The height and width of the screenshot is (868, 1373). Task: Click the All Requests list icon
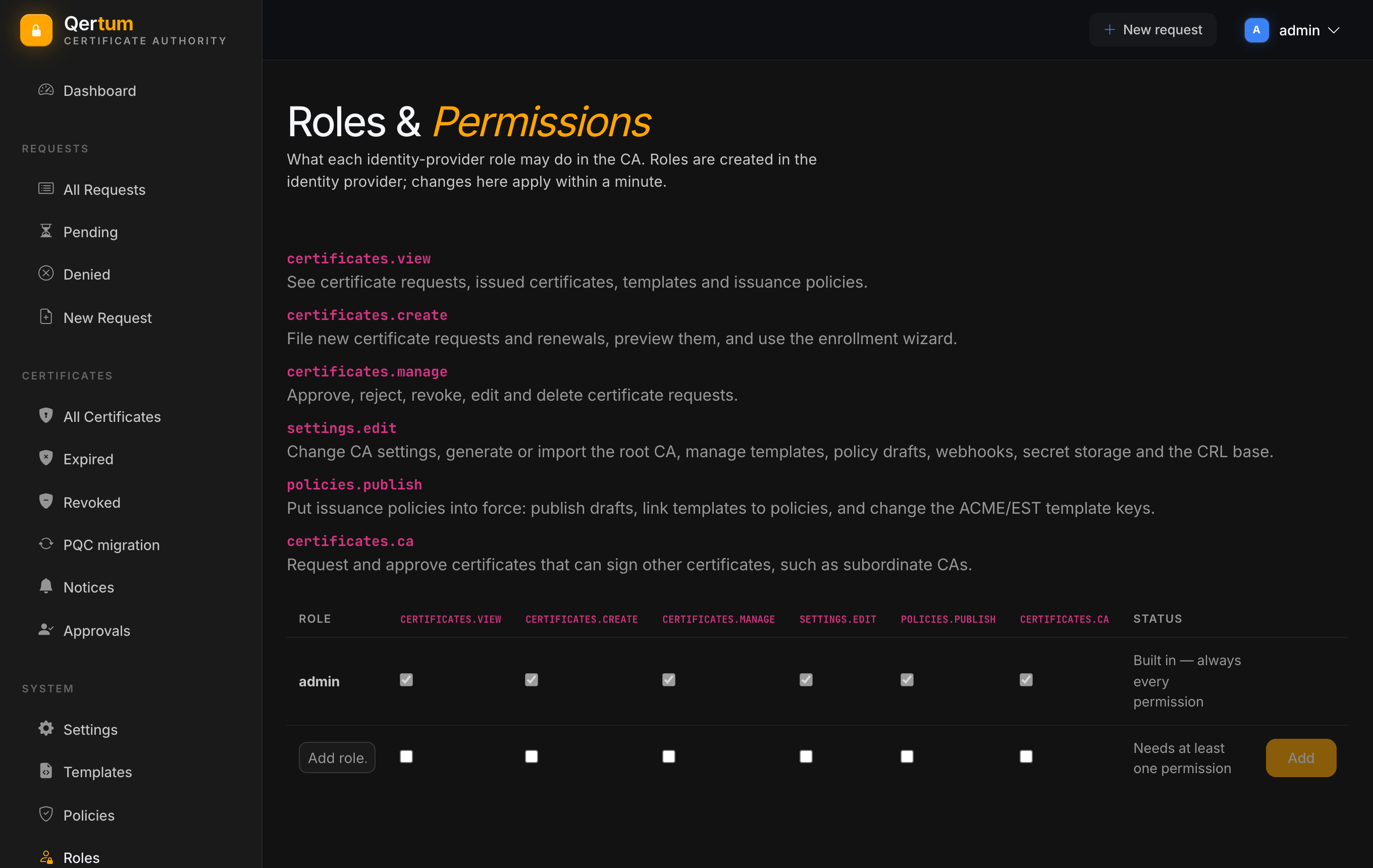pos(46,189)
